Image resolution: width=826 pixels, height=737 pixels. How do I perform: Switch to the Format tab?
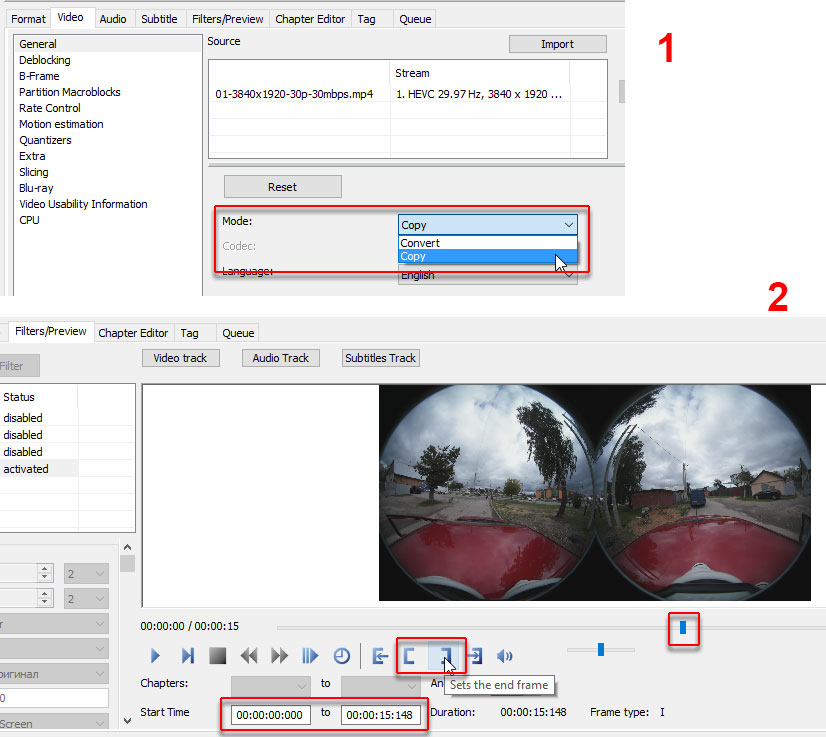(28, 19)
